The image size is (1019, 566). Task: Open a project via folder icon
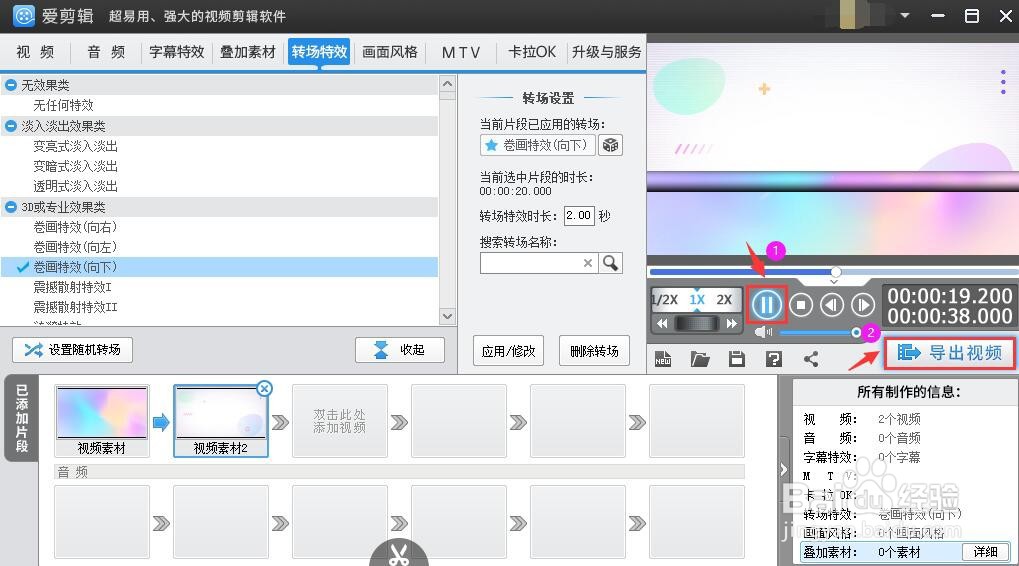[x=699, y=359]
